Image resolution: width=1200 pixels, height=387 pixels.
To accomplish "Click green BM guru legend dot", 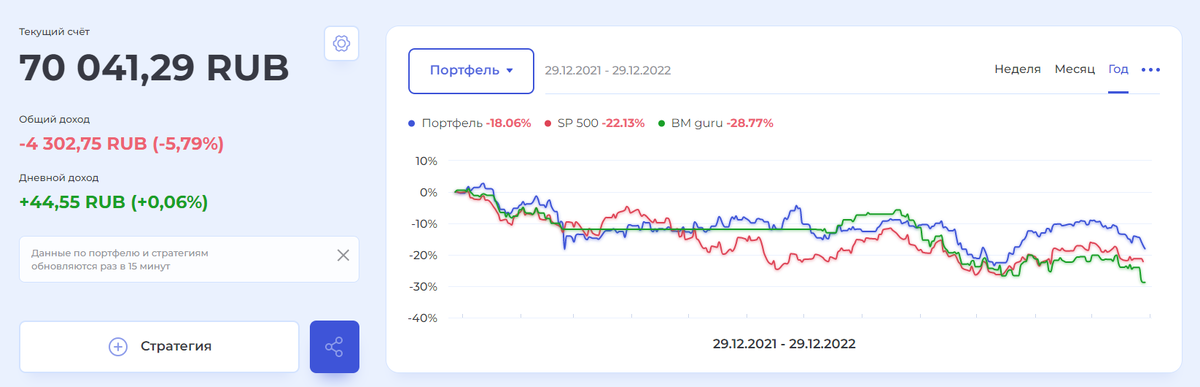I will click(x=661, y=123).
